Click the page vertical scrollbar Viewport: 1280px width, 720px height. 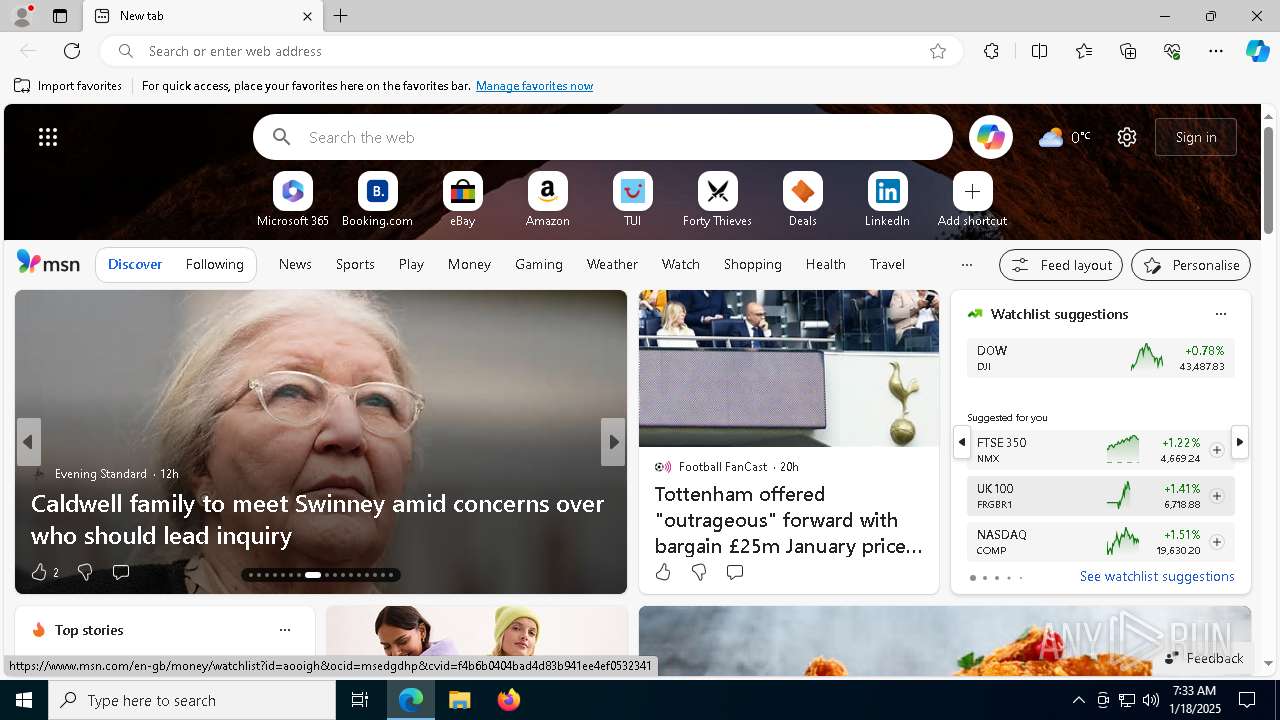pyautogui.click(x=1268, y=182)
